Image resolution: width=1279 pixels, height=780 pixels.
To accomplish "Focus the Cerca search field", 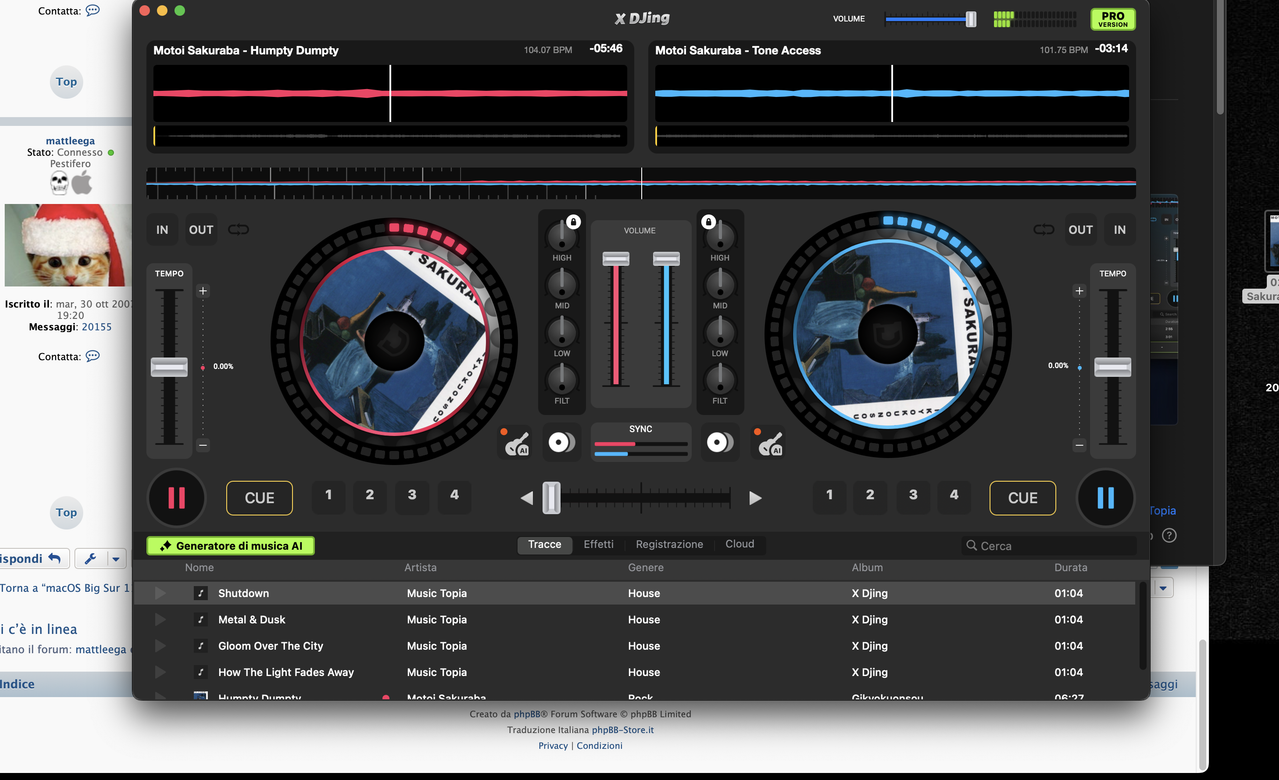I will (1049, 546).
